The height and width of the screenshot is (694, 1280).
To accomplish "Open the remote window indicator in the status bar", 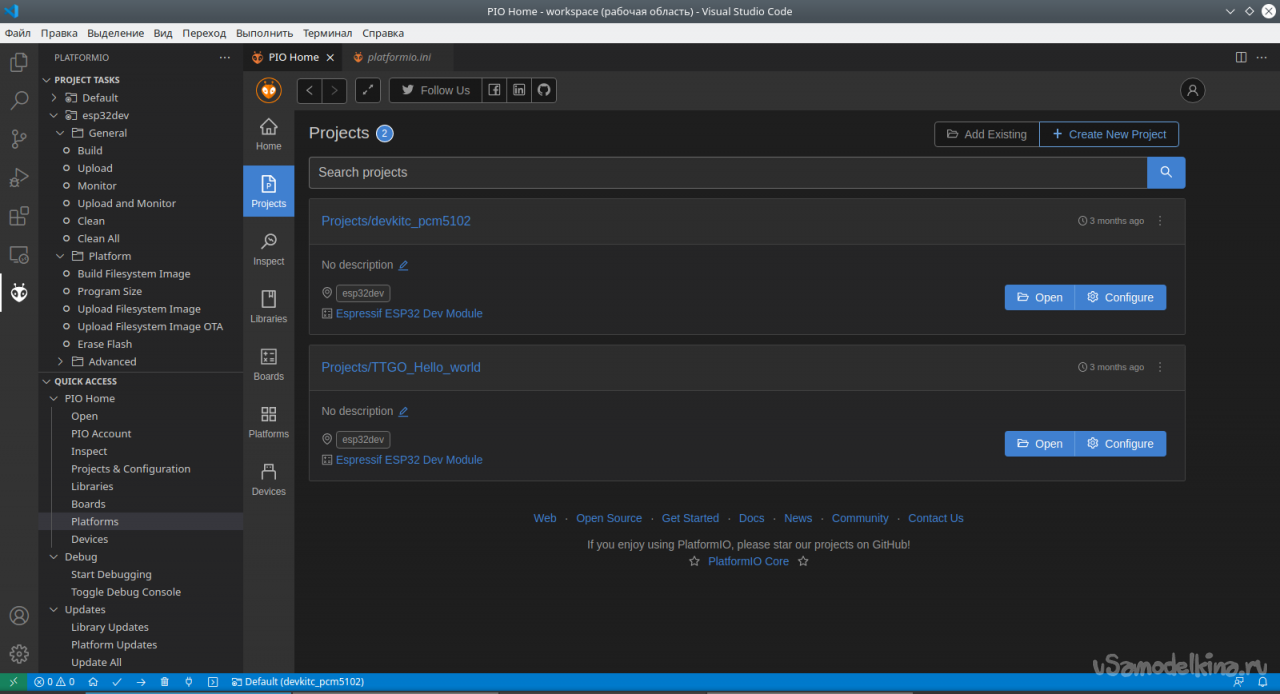I will point(13,682).
